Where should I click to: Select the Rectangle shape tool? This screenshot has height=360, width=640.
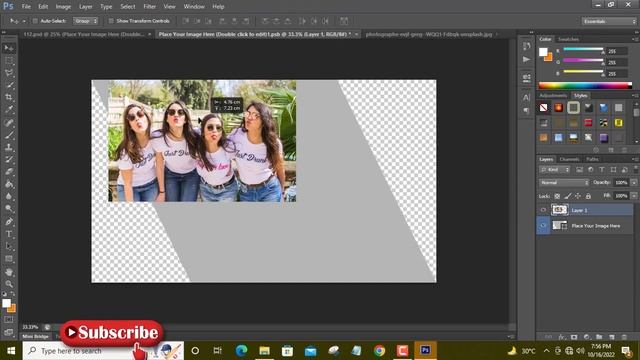9,259
